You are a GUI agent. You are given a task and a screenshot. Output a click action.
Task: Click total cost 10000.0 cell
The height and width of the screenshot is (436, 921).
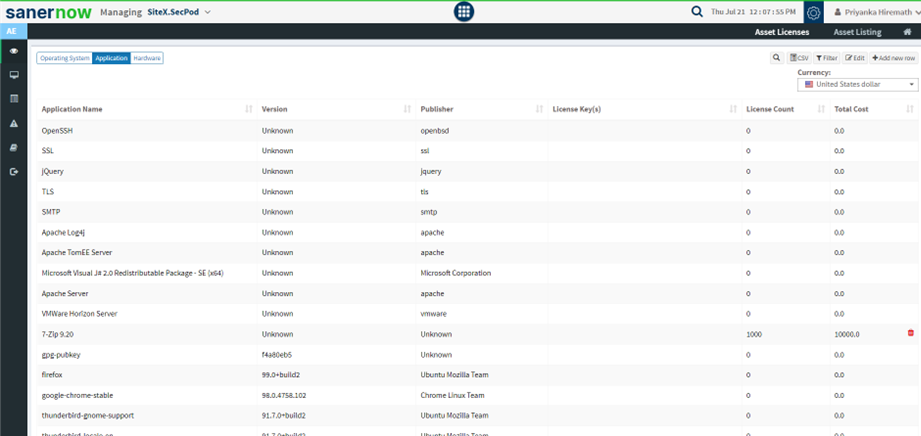tap(847, 334)
